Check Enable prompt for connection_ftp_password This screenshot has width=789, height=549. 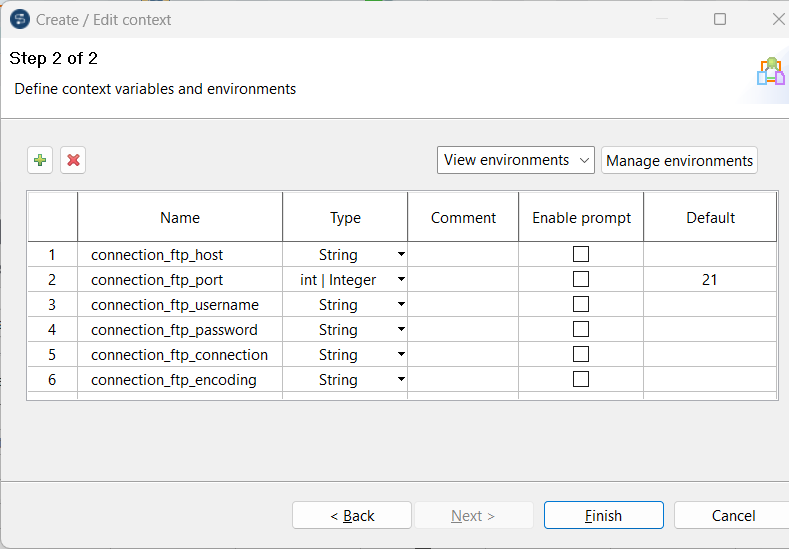(x=580, y=330)
